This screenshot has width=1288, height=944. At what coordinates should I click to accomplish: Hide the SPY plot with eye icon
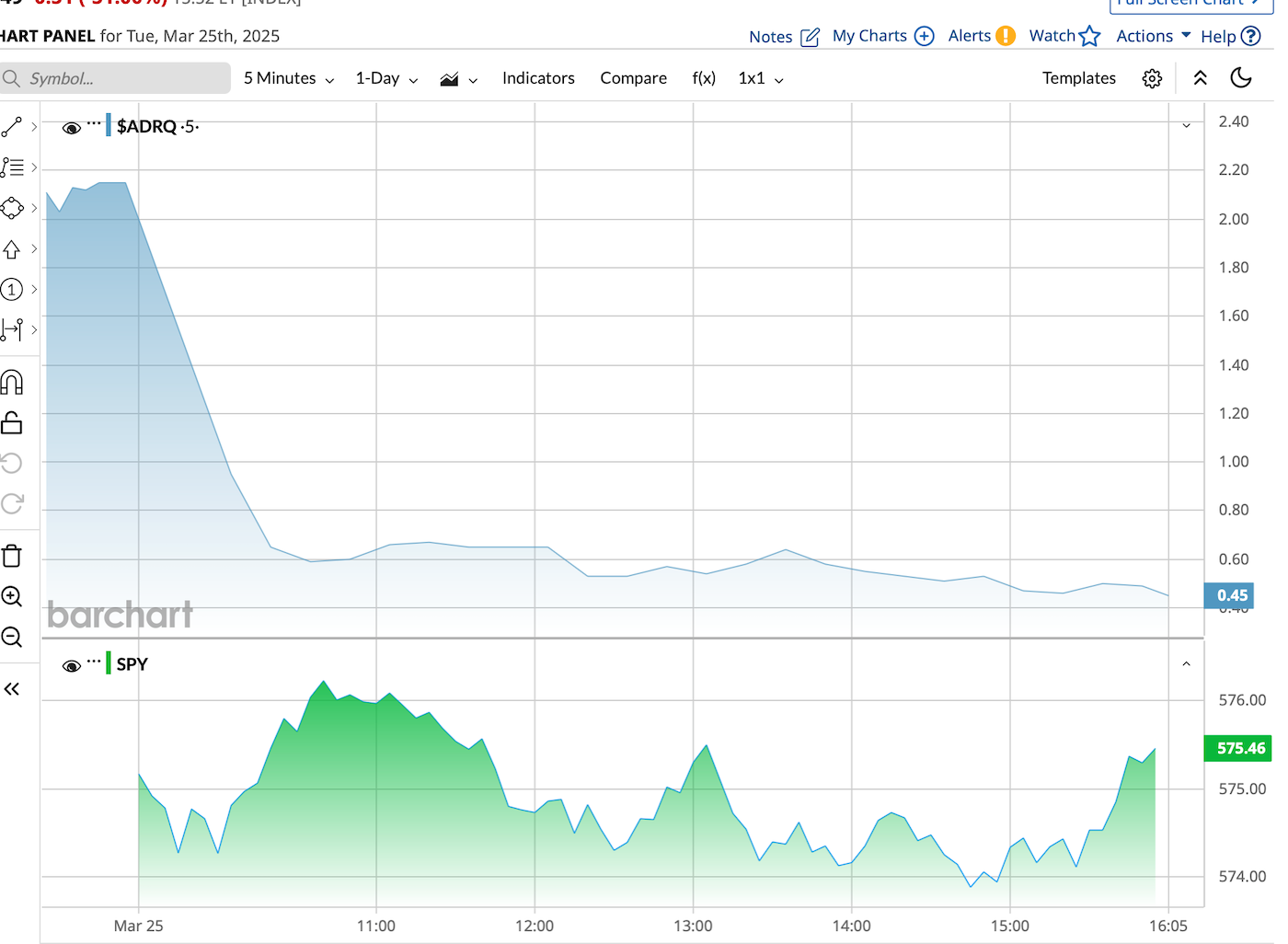71,666
